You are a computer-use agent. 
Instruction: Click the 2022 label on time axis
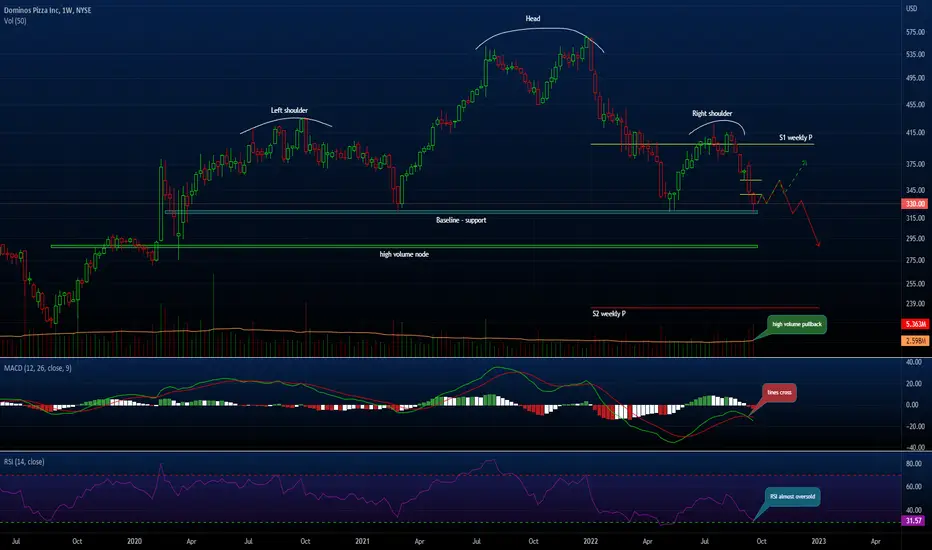click(x=590, y=541)
